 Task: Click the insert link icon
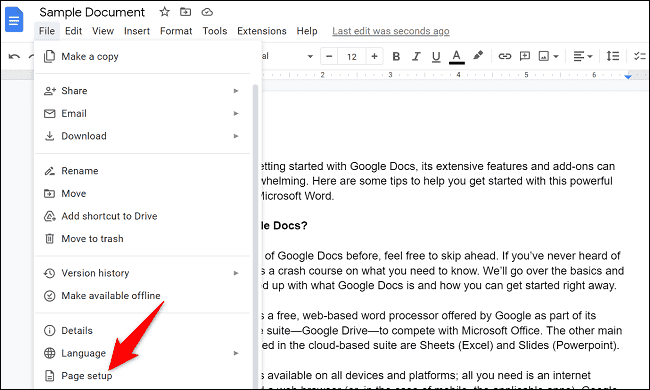[x=504, y=56]
